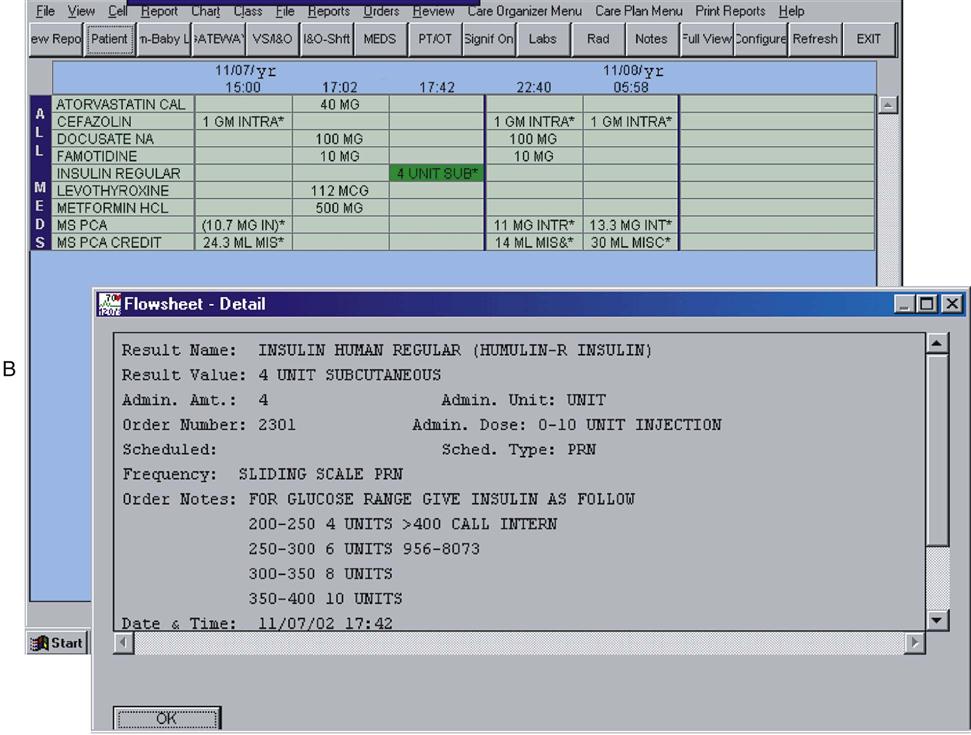Screen dimensions: 971x735
Task: Open the Print Reports menu
Action: (730, 11)
